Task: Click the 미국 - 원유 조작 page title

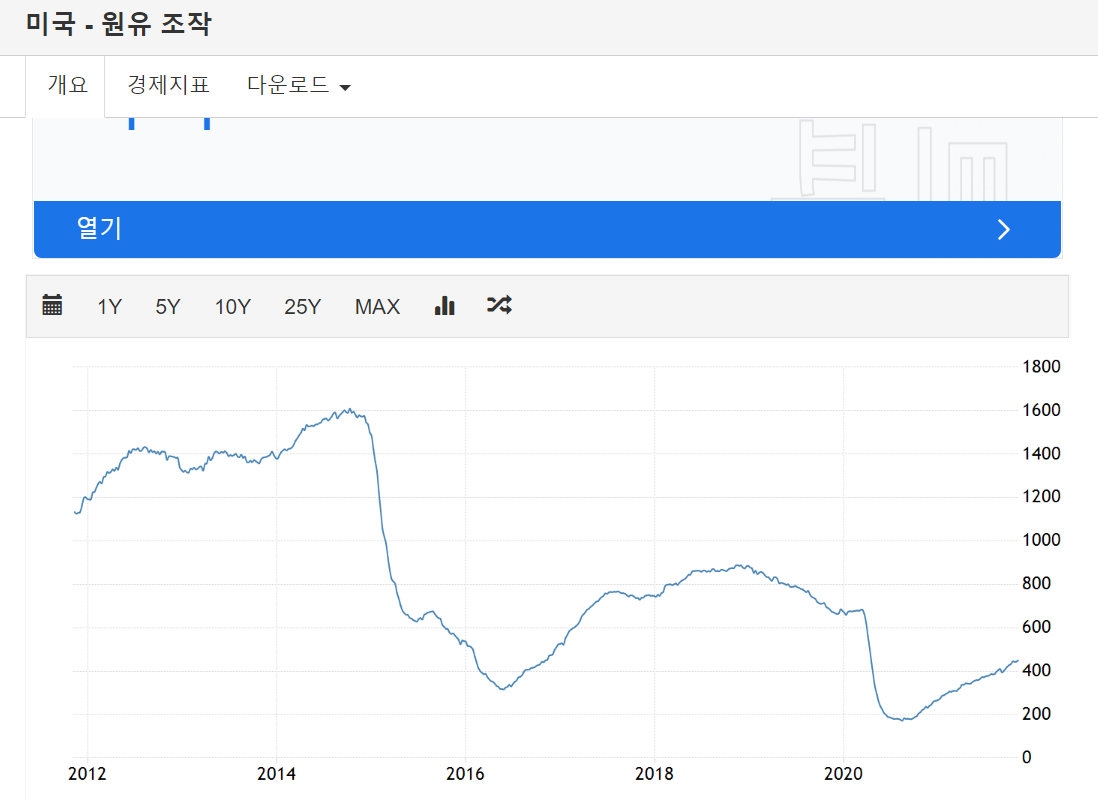Action: pyautogui.click(x=118, y=24)
